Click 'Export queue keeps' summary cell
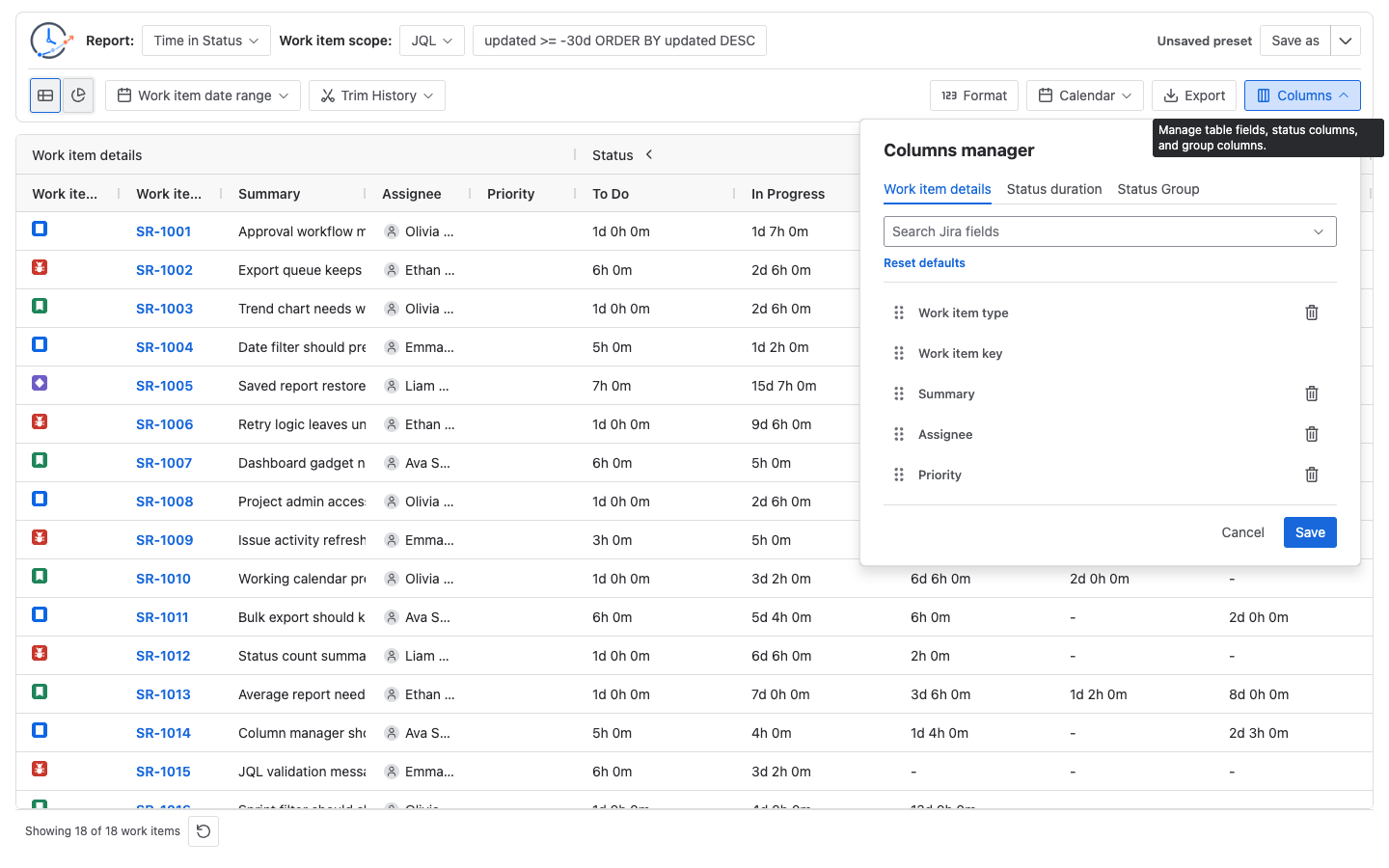 tap(300, 270)
